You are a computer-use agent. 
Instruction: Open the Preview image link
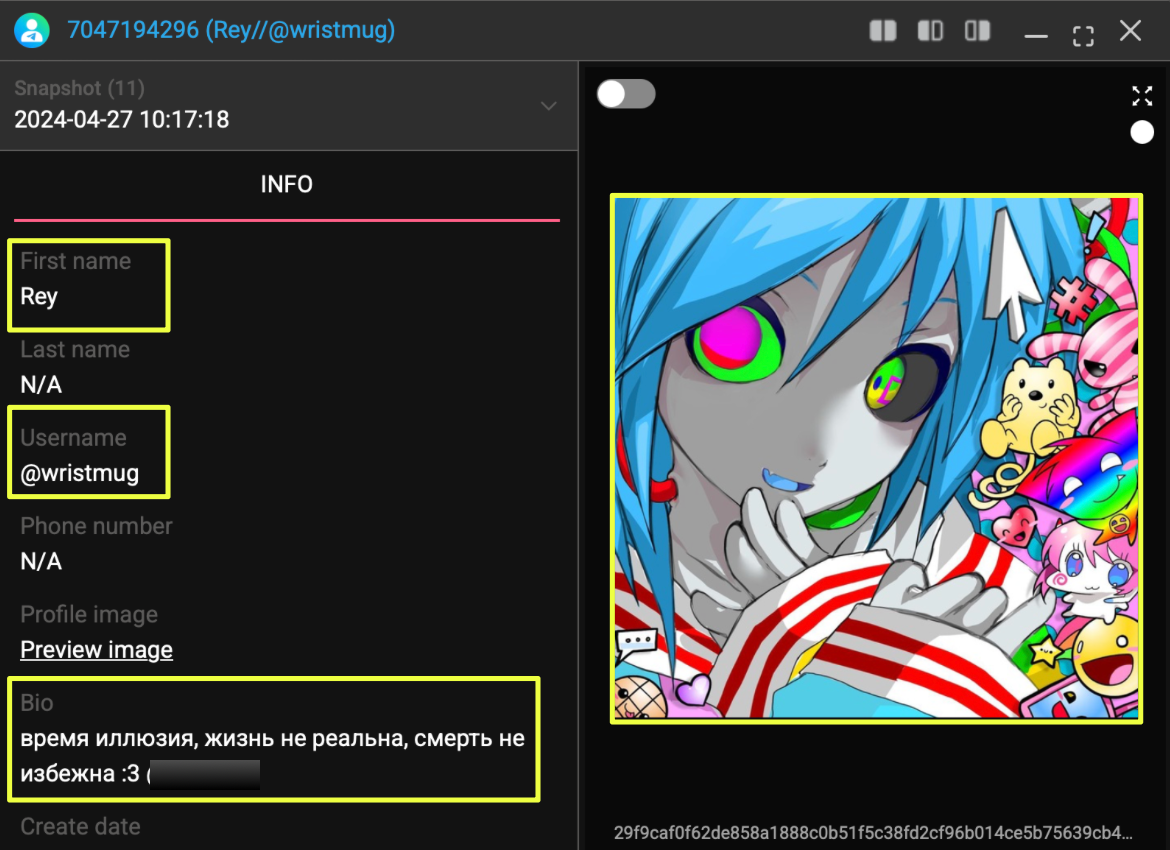[96, 650]
